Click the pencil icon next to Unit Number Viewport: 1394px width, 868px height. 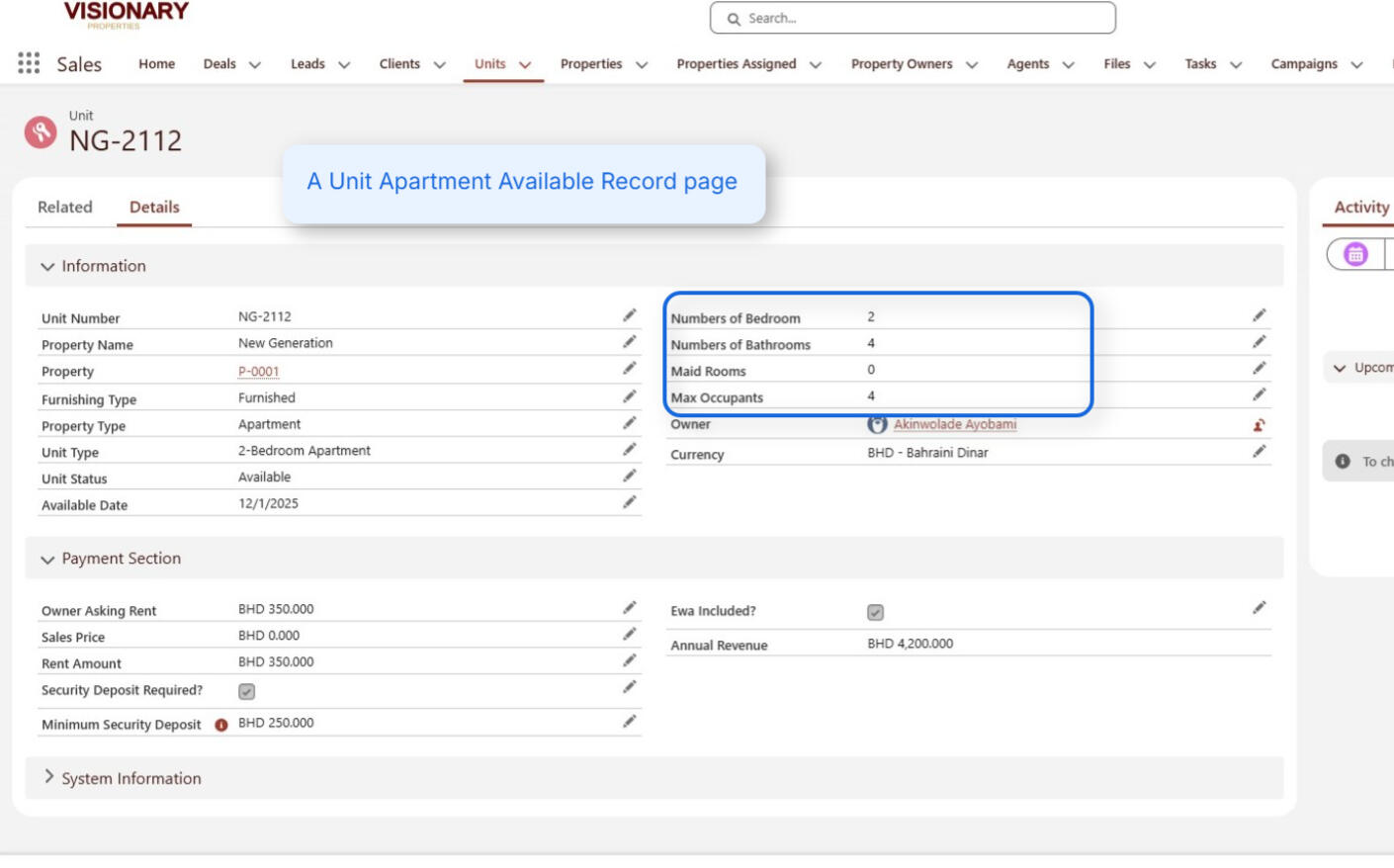coord(629,315)
